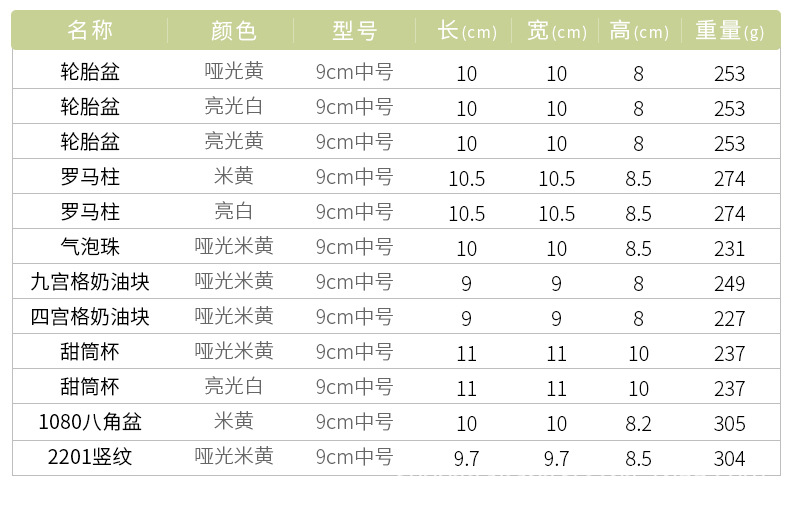790x507 pixels.
Task: Select the 亮光黄 color cell
Action: tap(234, 142)
